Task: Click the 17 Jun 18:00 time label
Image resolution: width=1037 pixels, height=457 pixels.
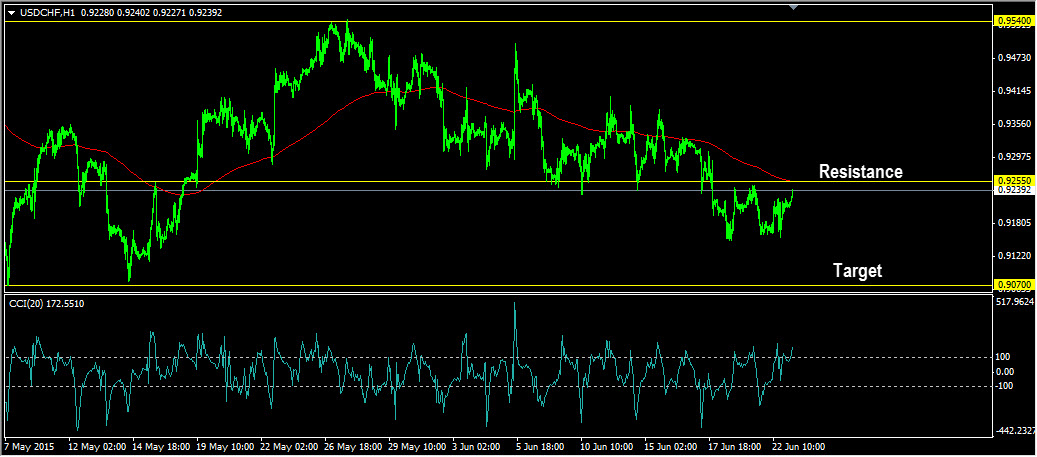Action: click(736, 446)
